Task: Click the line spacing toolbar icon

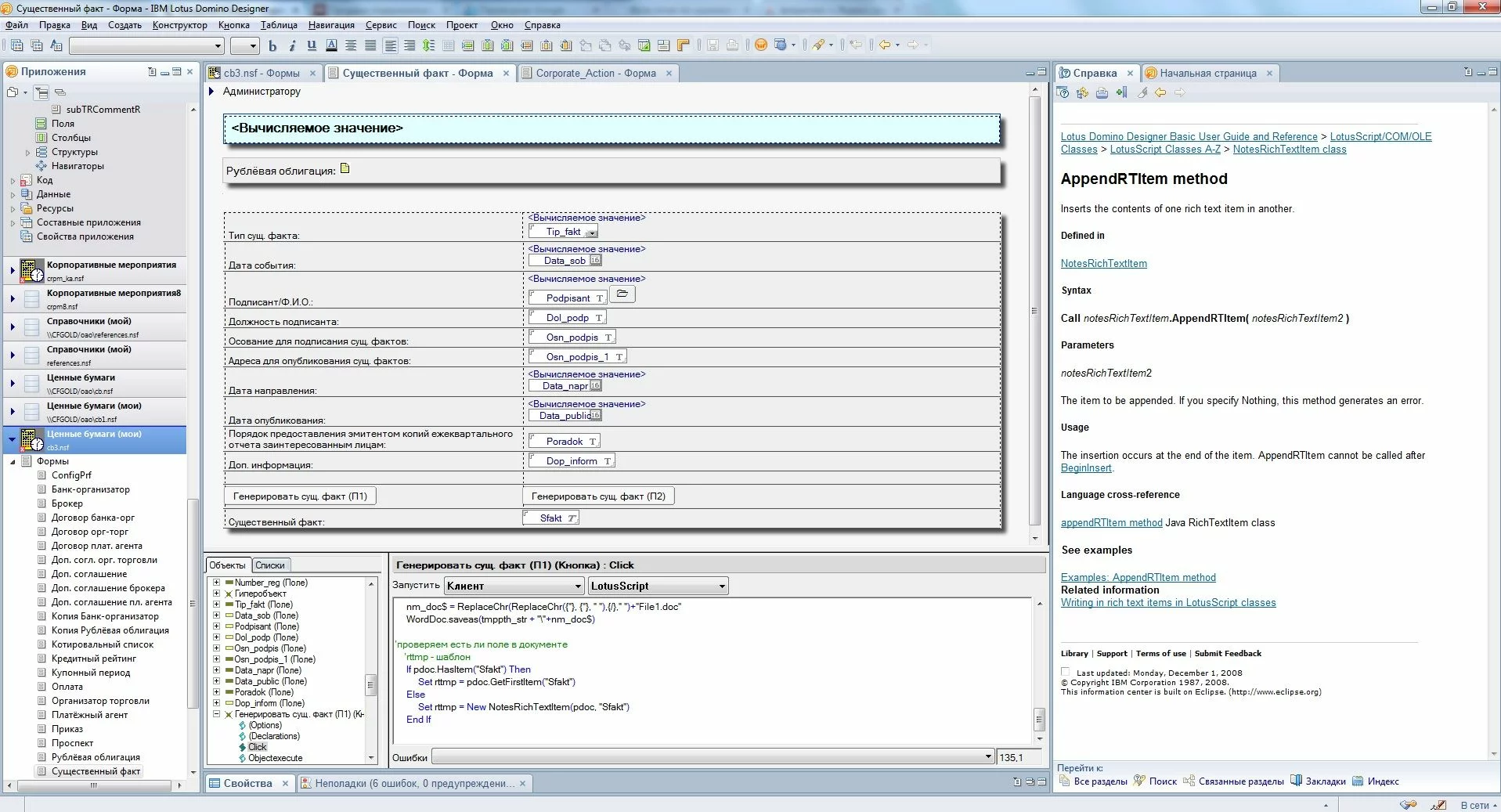Action: coord(428,46)
